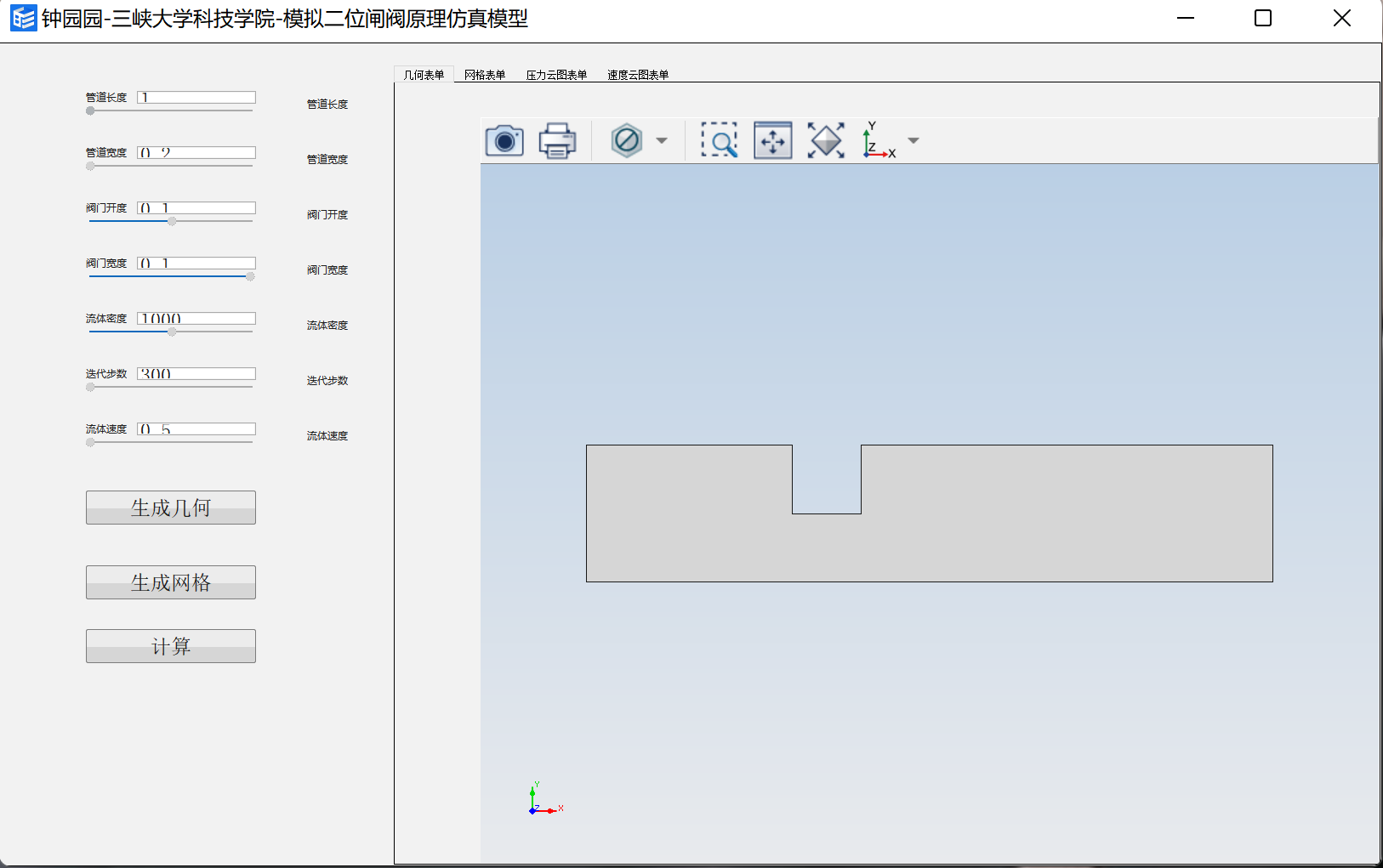The height and width of the screenshot is (868, 1383).
Task: Expand the view orientation dropdown arrow
Action: (x=913, y=141)
